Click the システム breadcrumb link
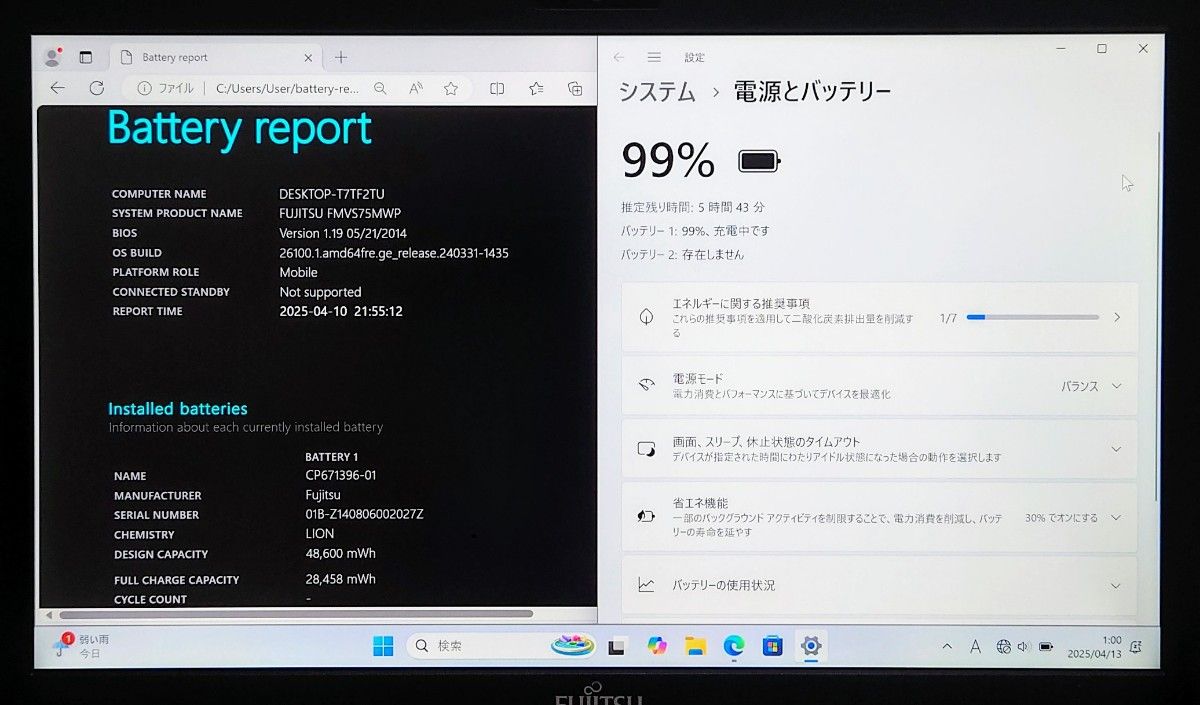The width and height of the screenshot is (1200, 705). 657,92
